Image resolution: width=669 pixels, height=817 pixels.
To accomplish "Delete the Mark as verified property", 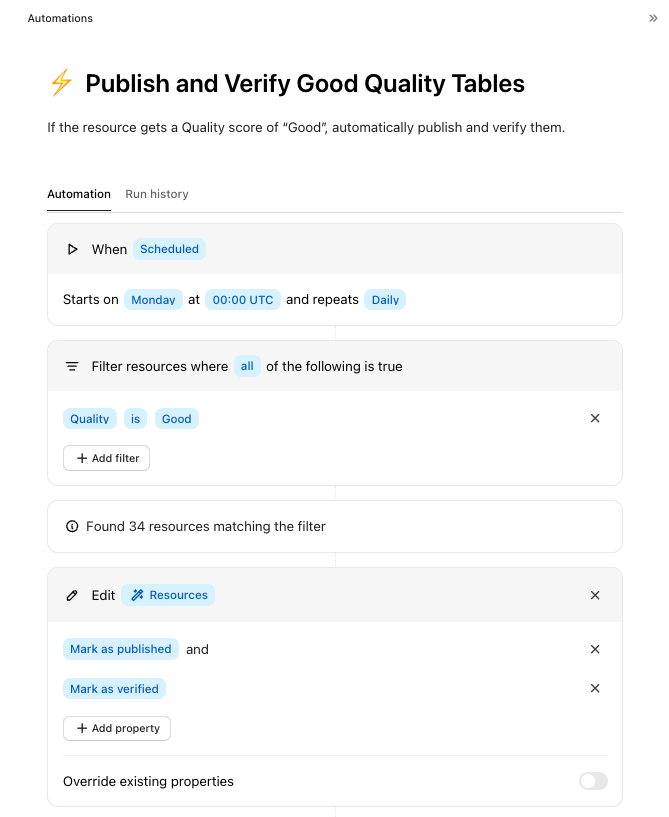I will click(x=595, y=688).
